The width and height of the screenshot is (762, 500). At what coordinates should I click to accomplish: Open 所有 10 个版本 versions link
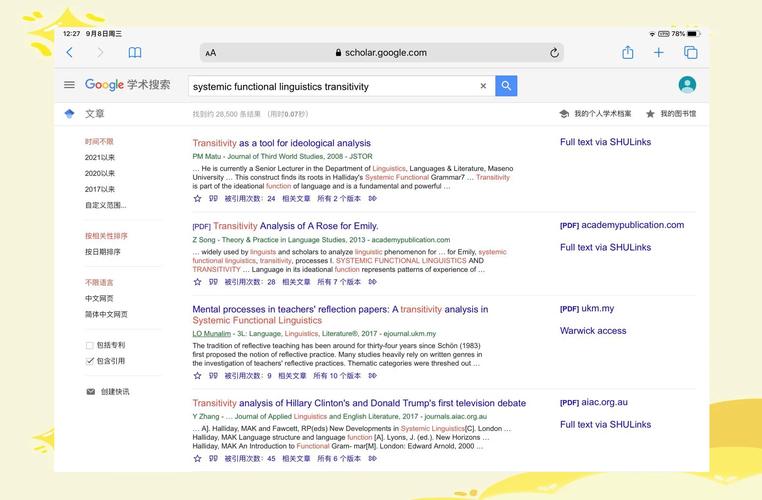[x=337, y=376]
